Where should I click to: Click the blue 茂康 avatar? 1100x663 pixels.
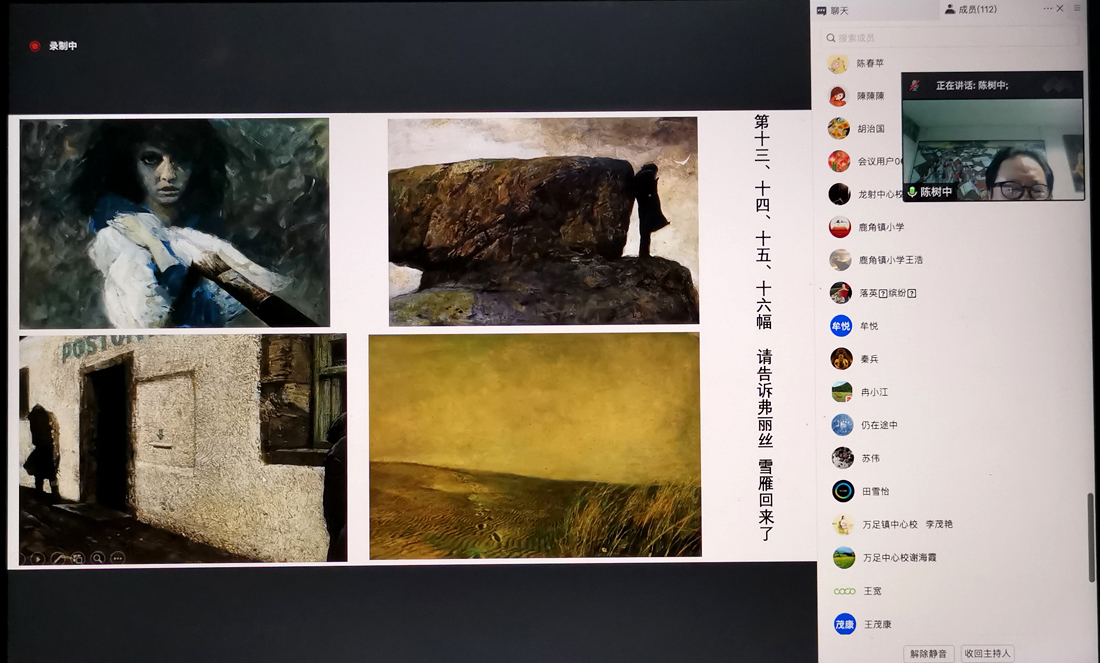[845, 624]
